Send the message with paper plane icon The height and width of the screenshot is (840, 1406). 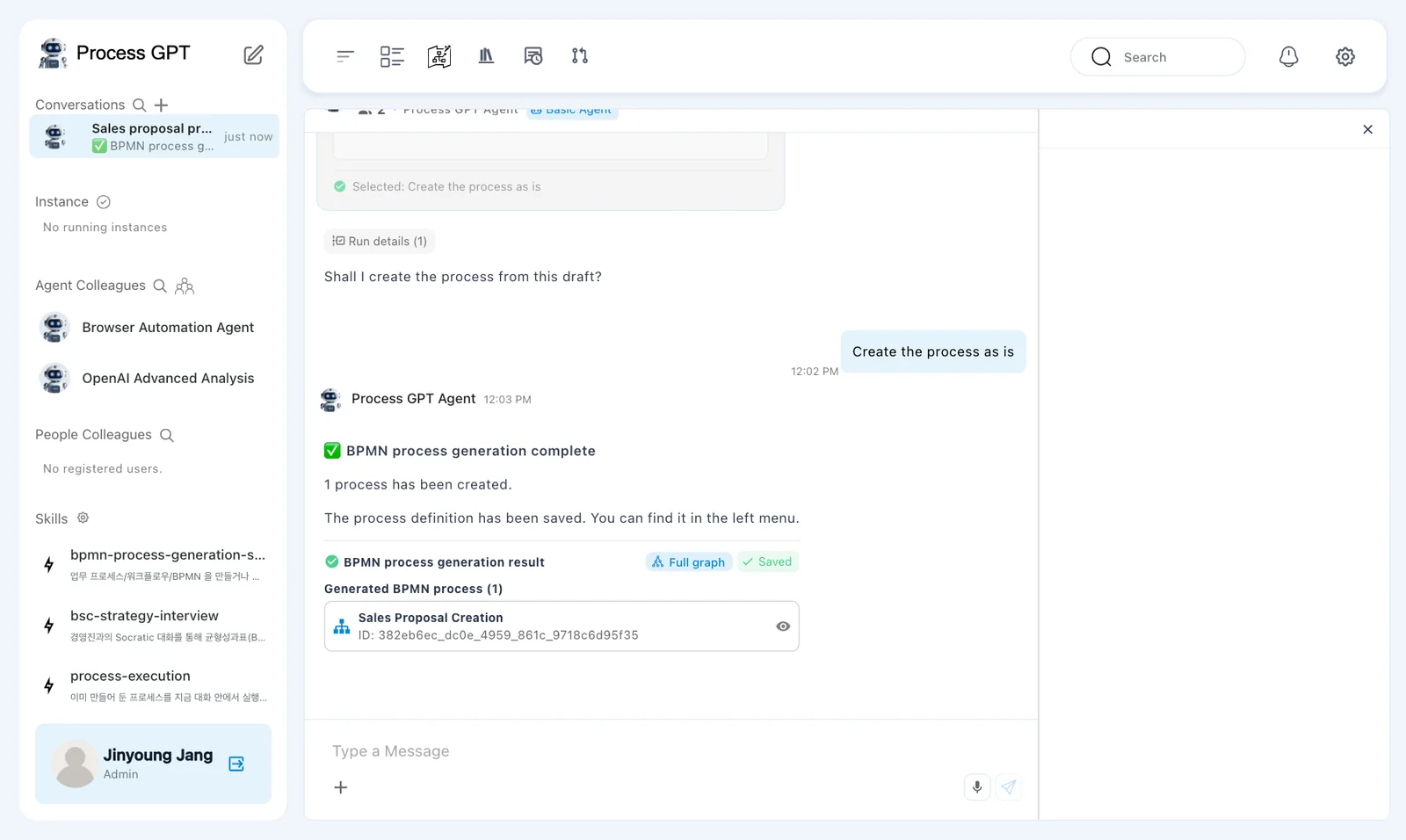1009,787
